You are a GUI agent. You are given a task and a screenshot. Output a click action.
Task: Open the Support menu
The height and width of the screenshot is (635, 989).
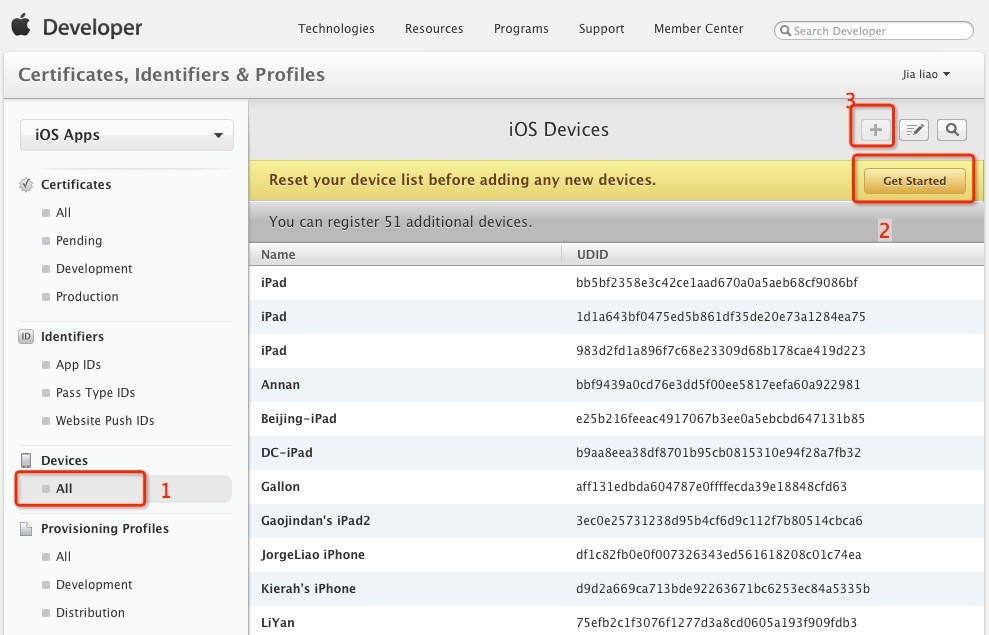pos(601,28)
